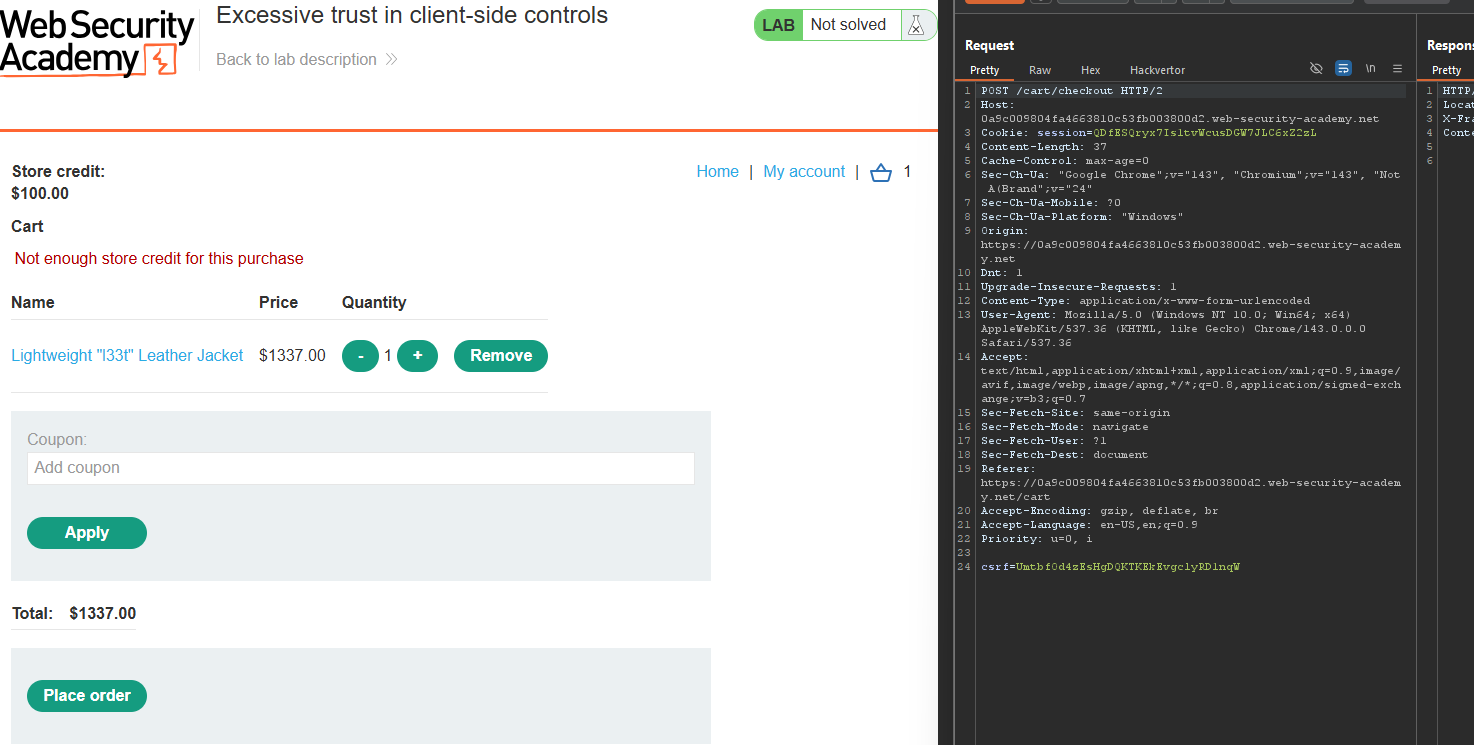Open the shopping basket icon
Image resolution: width=1474 pixels, height=745 pixels.
click(x=880, y=172)
